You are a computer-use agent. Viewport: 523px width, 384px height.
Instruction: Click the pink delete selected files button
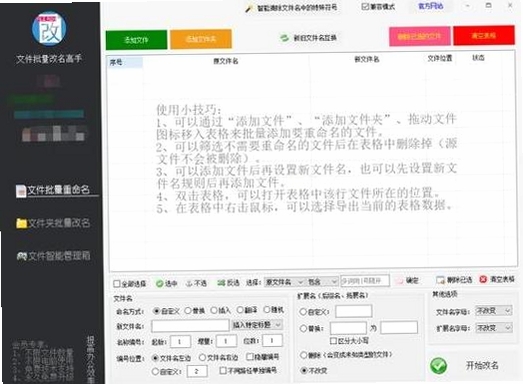coord(420,36)
